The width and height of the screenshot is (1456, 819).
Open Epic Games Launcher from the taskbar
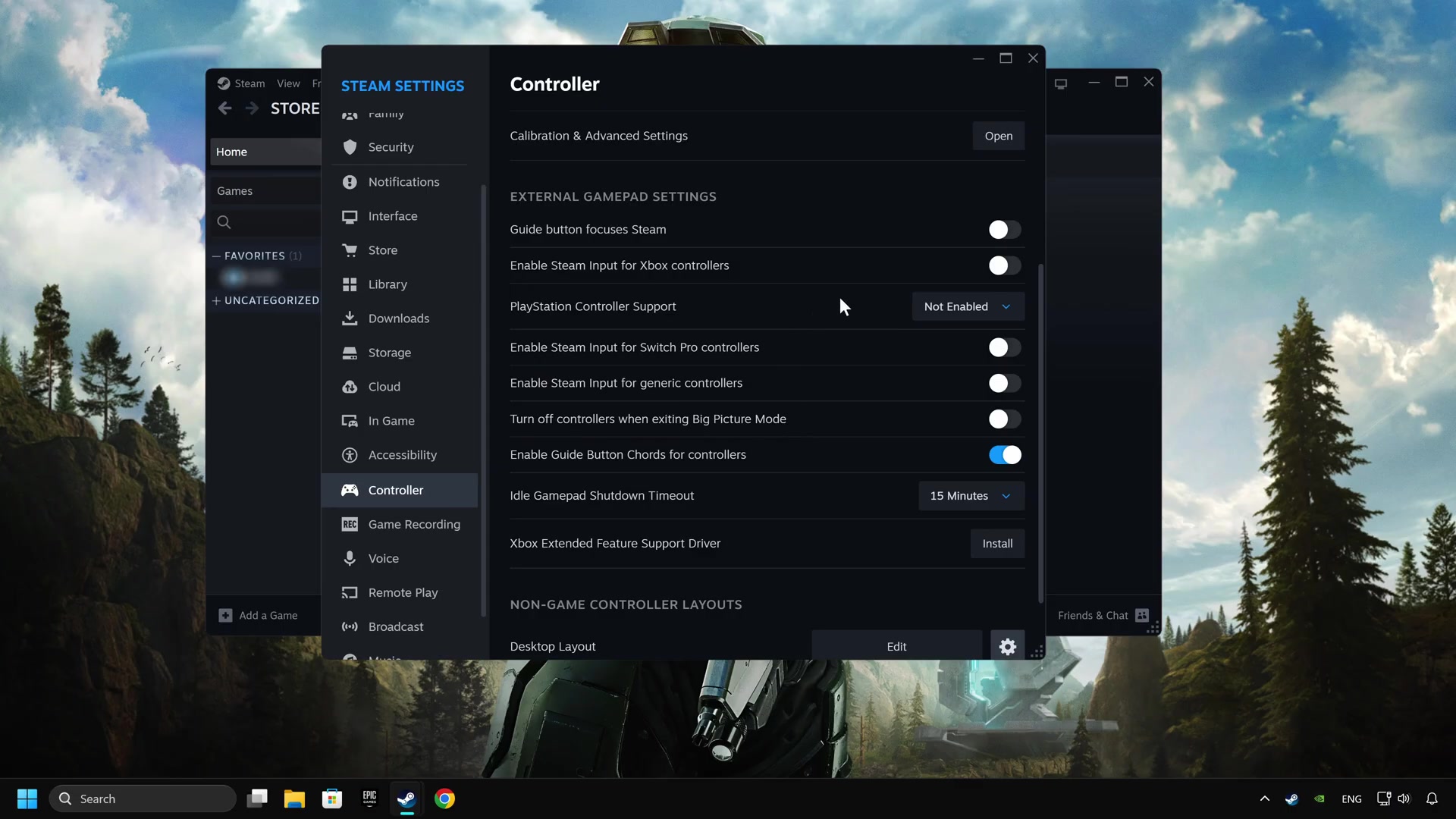click(x=369, y=799)
